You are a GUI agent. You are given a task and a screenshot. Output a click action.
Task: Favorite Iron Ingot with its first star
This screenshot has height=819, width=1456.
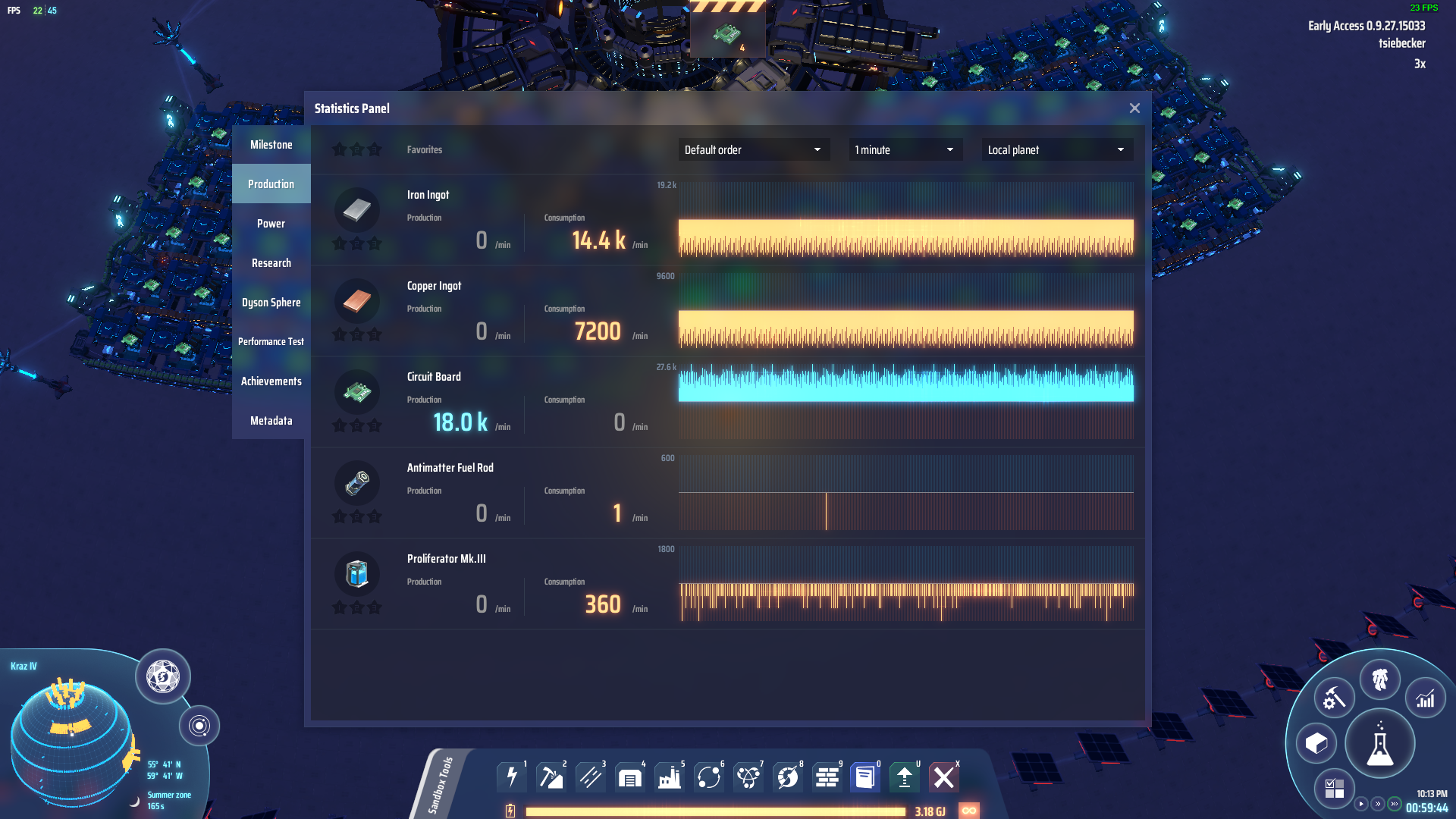339,244
